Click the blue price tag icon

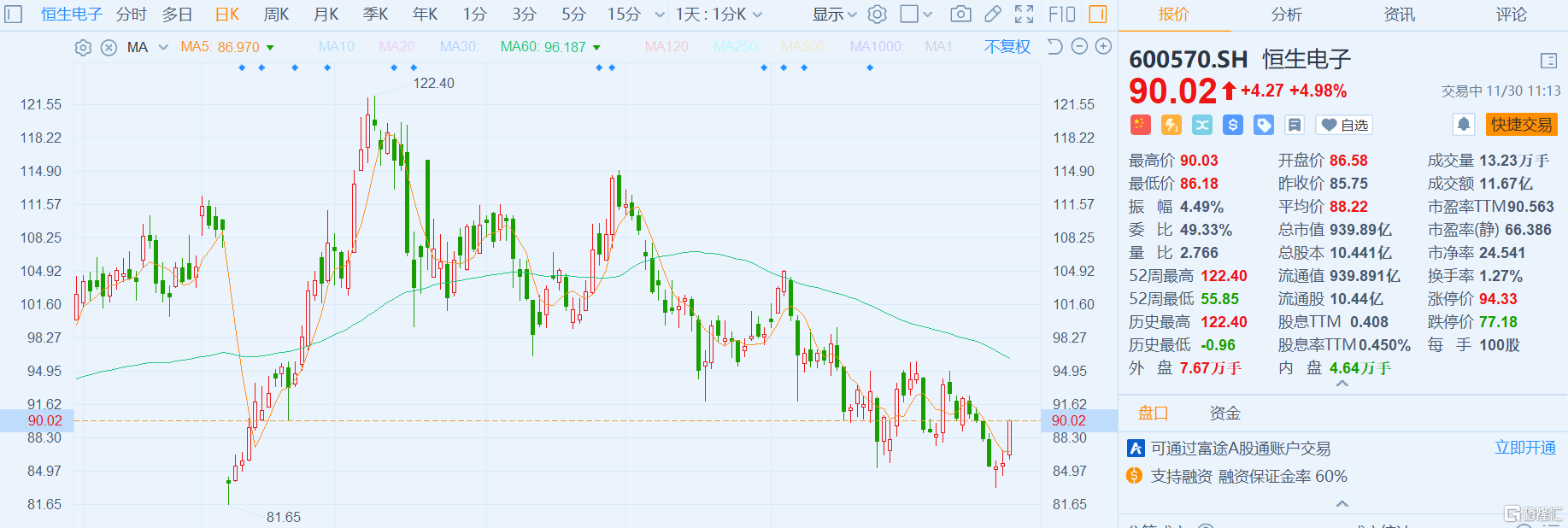click(1264, 125)
